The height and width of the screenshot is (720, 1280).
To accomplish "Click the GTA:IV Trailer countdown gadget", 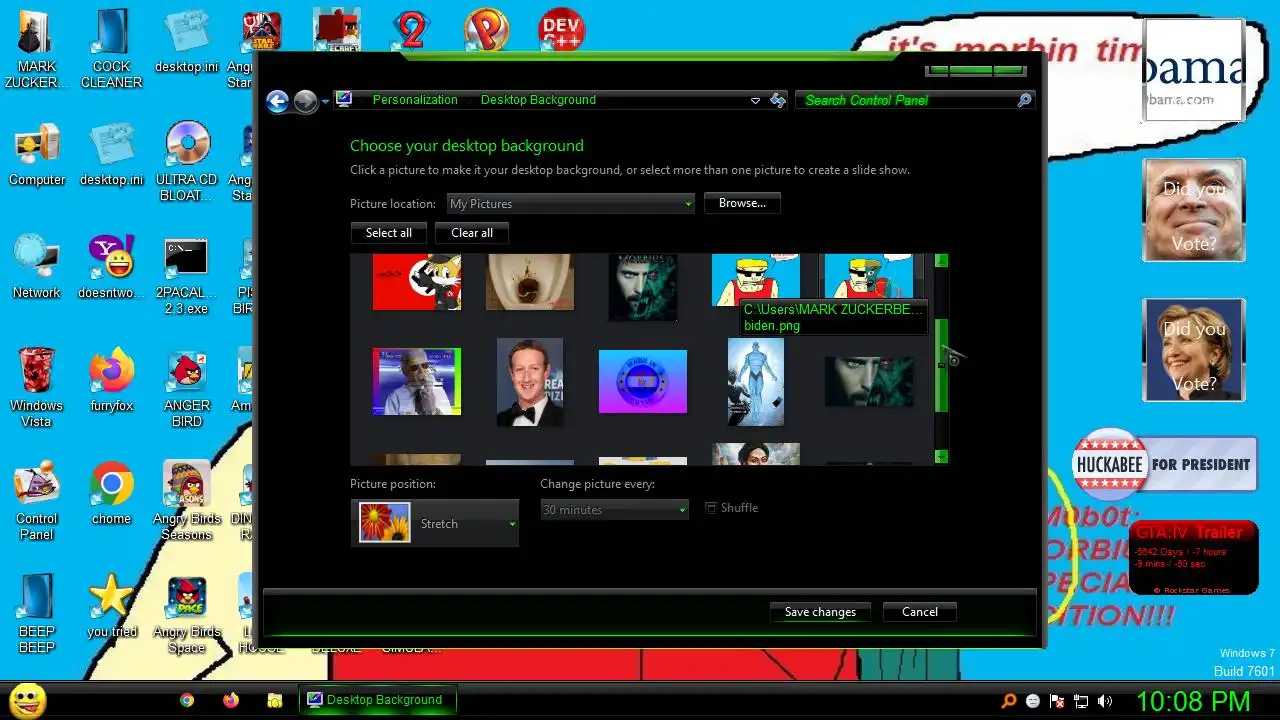I will (x=1194, y=558).
